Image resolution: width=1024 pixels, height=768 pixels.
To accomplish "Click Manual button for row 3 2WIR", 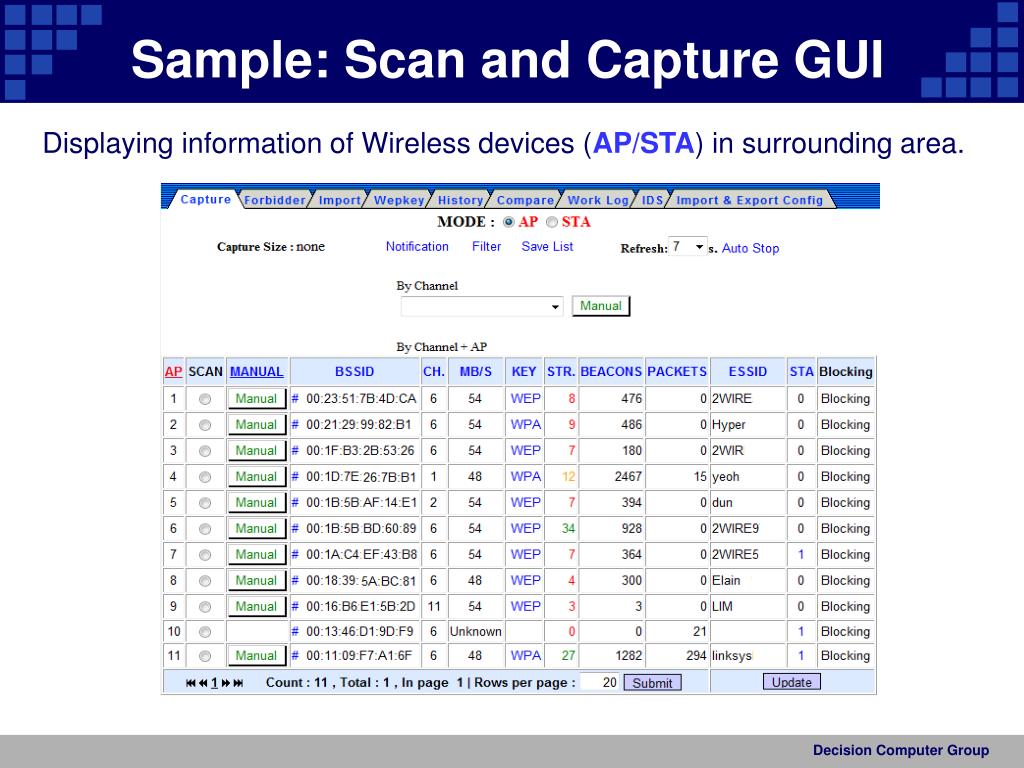I will coord(257,451).
